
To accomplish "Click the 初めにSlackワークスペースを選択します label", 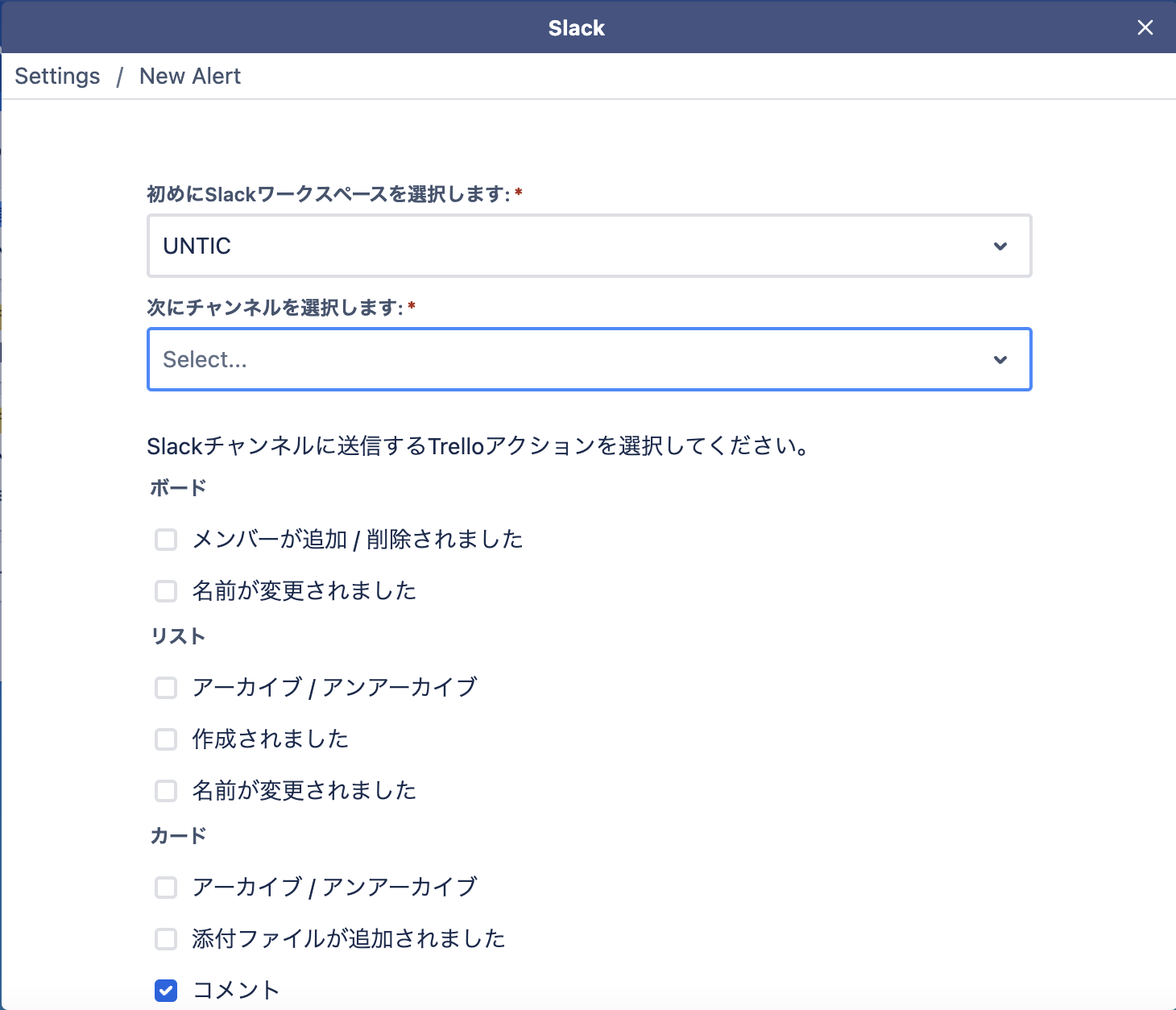I will click(329, 194).
